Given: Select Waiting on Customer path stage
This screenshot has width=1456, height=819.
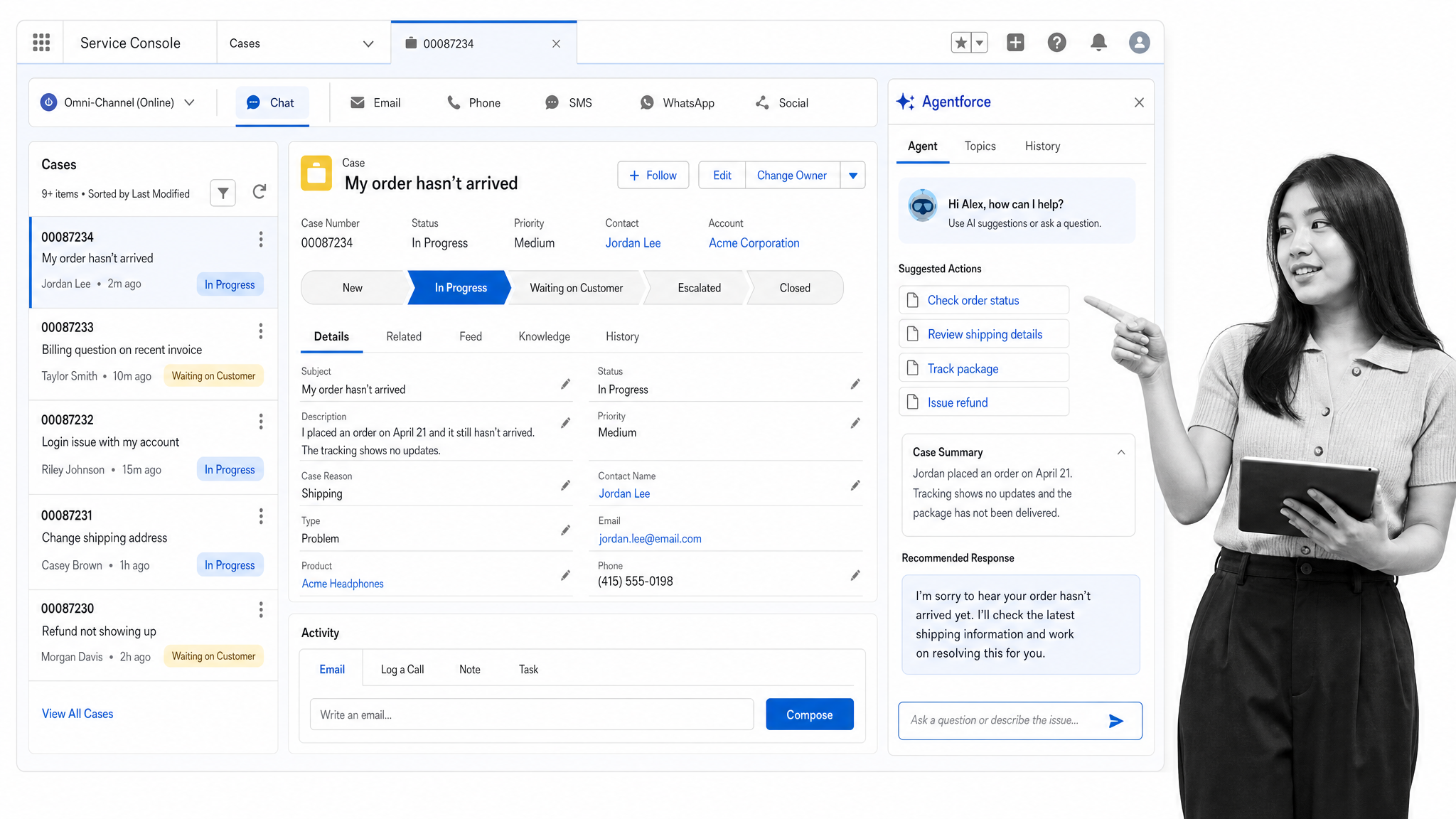Looking at the screenshot, I should [x=576, y=288].
